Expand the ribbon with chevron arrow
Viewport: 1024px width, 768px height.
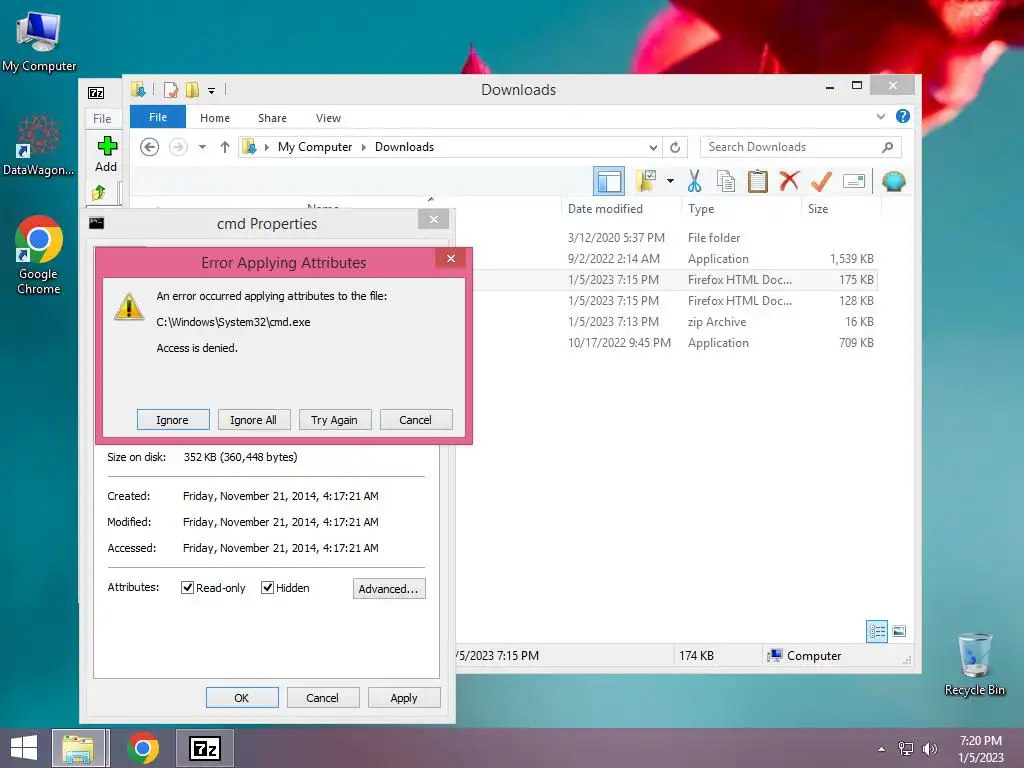pos(881,116)
